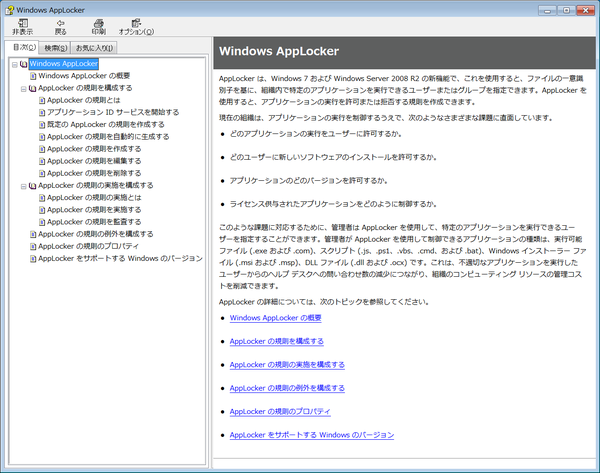The image size is (600, 473).
Task: Follow the Windows AppLocker の概要 link
Action: [x=276, y=318]
